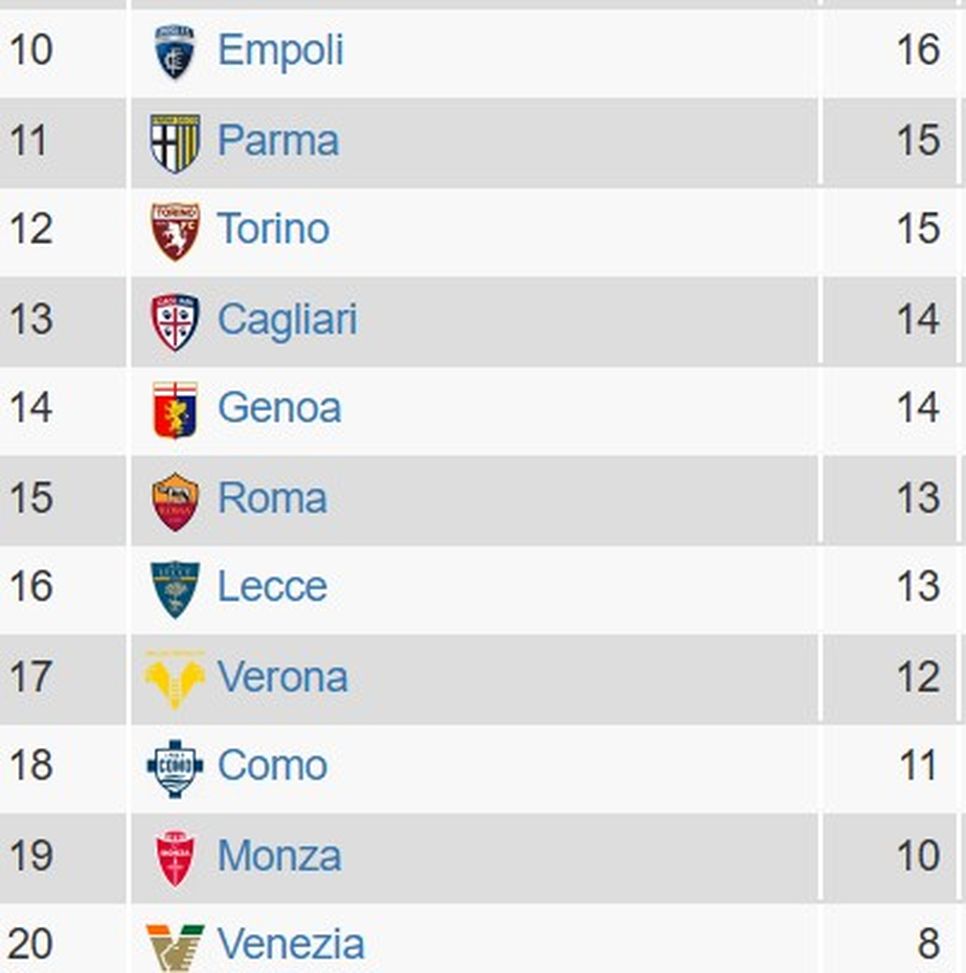Click the Monza club badge
The width and height of the screenshot is (966, 973).
pos(175,855)
